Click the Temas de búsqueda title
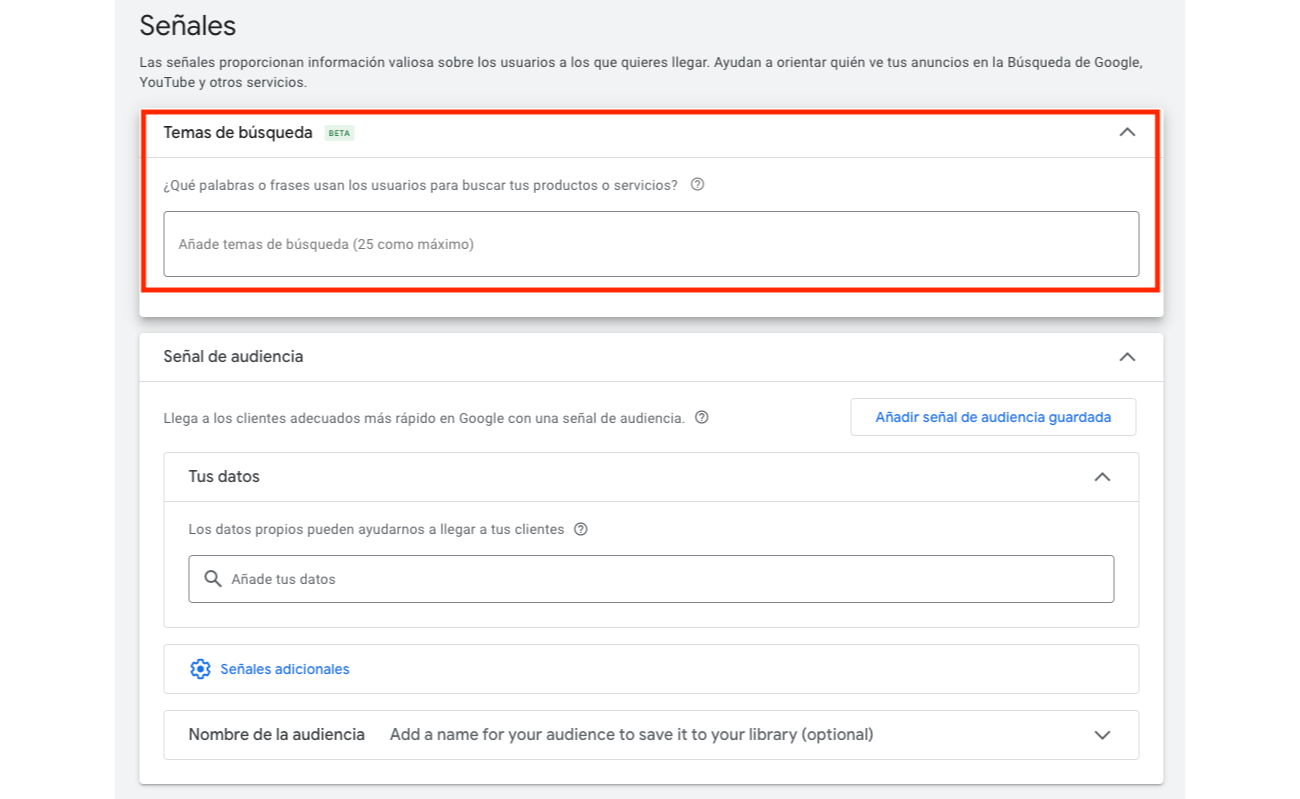The height and width of the screenshot is (799, 1300). click(238, 132)
